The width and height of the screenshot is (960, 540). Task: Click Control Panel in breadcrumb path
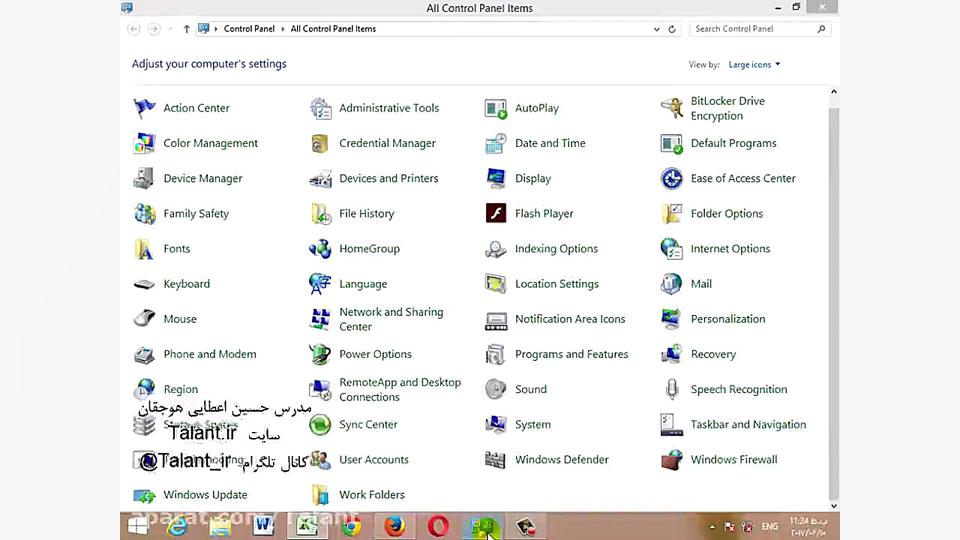[249, 29]
